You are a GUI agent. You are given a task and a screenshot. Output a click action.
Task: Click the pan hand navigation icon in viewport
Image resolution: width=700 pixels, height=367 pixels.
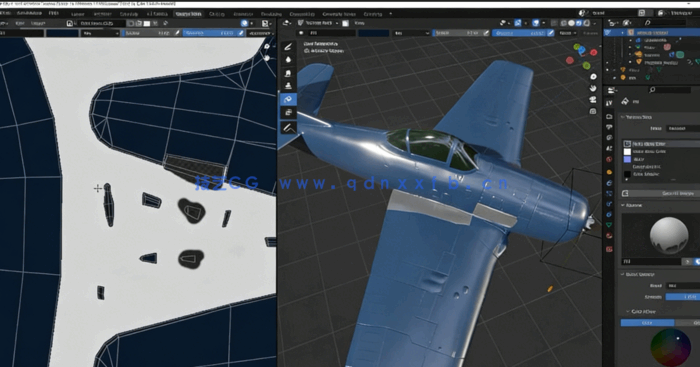pos(593,88)
